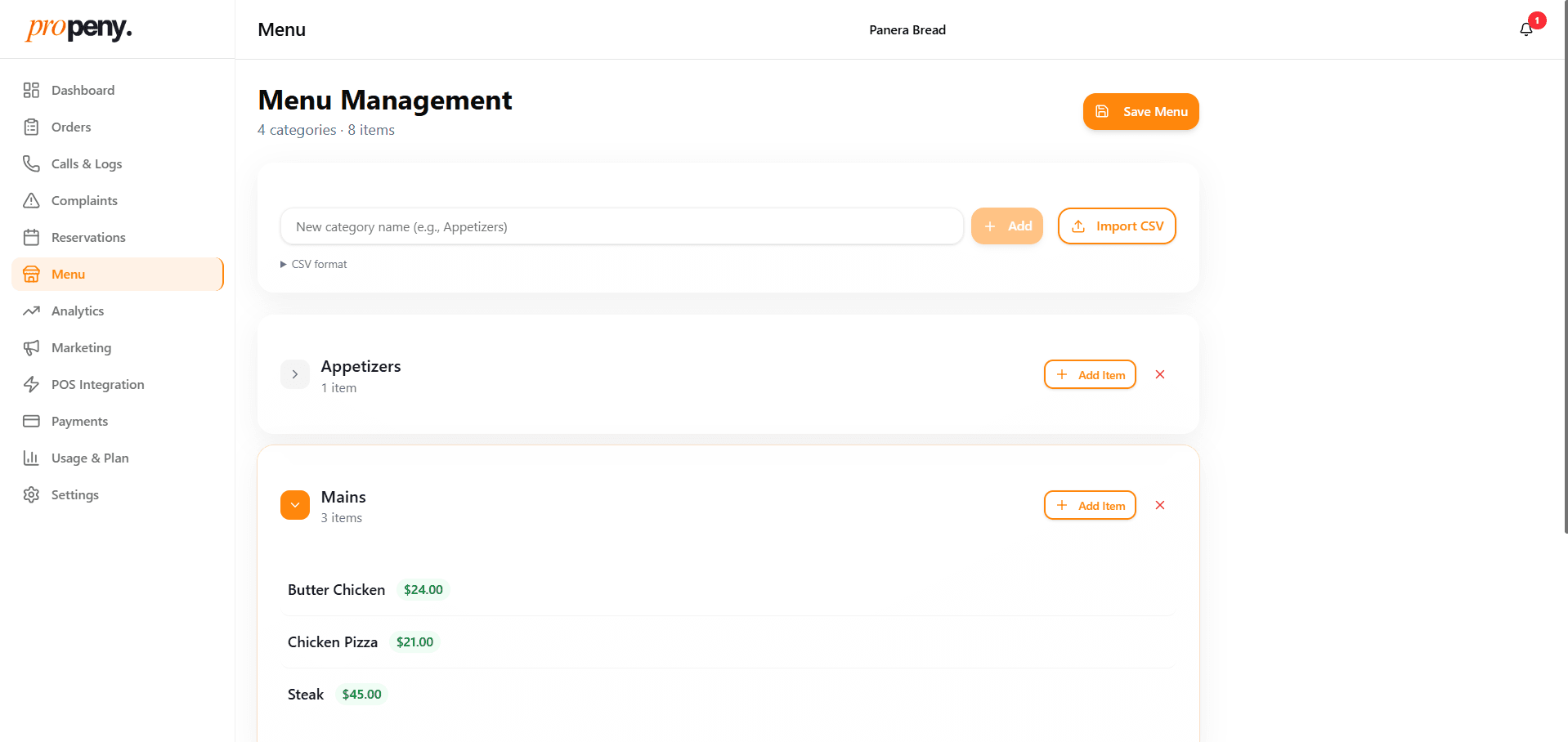Navigate to Complaints
The image size is (1568, 742).
(x=117, y=200)
